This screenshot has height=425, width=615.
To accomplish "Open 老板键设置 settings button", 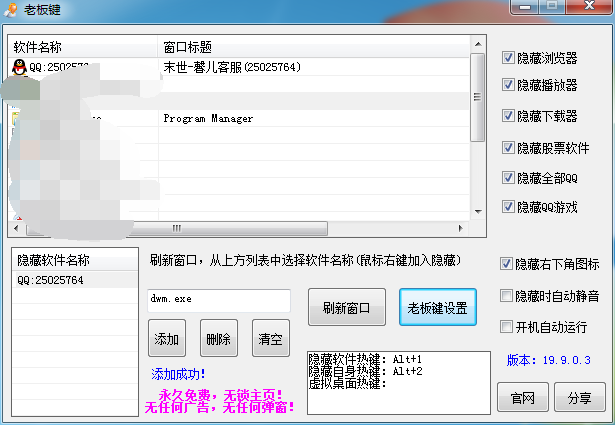I will click(x=438, y=307).
